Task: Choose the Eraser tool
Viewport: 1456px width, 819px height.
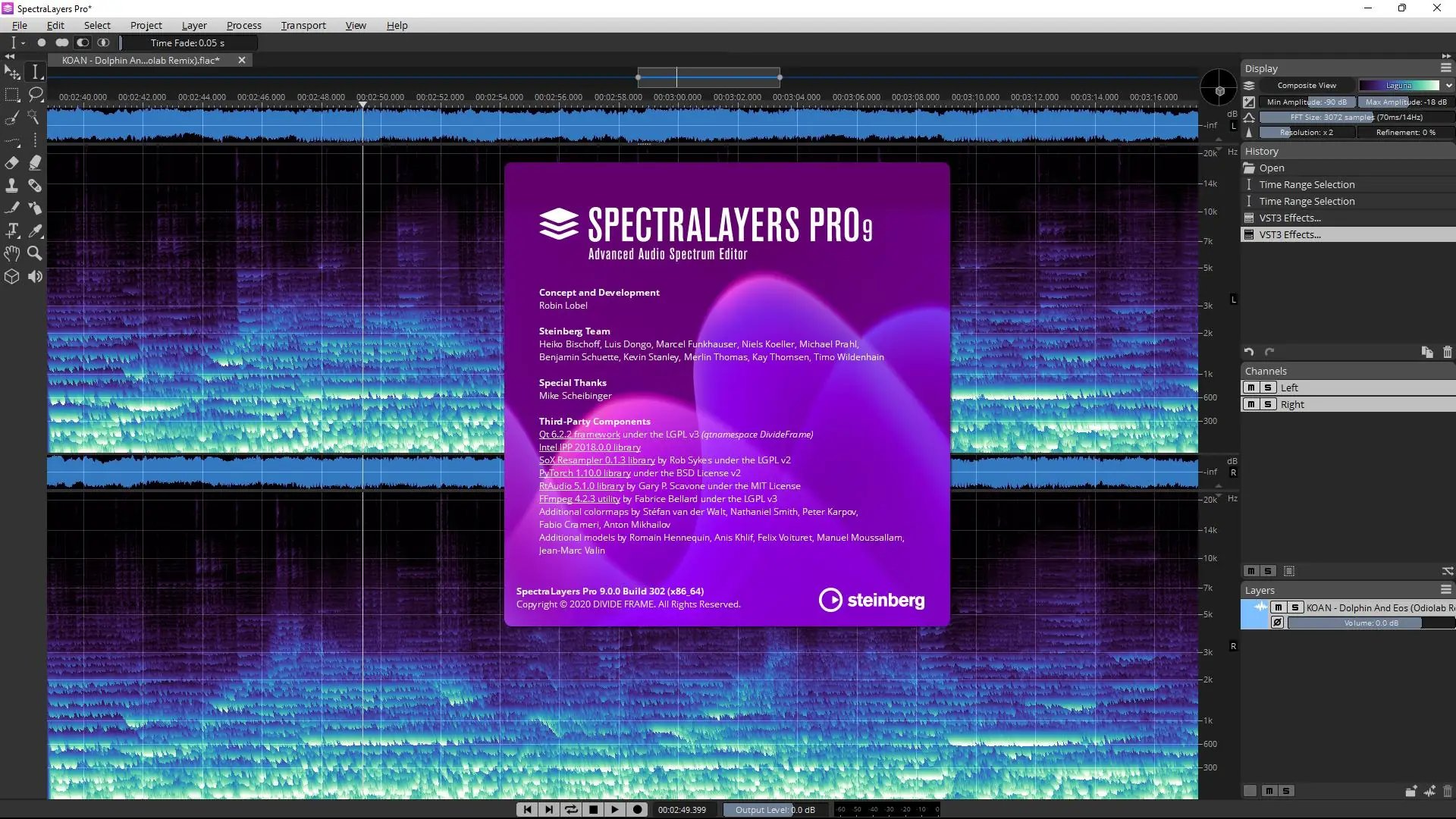Action: pos(11,163)
